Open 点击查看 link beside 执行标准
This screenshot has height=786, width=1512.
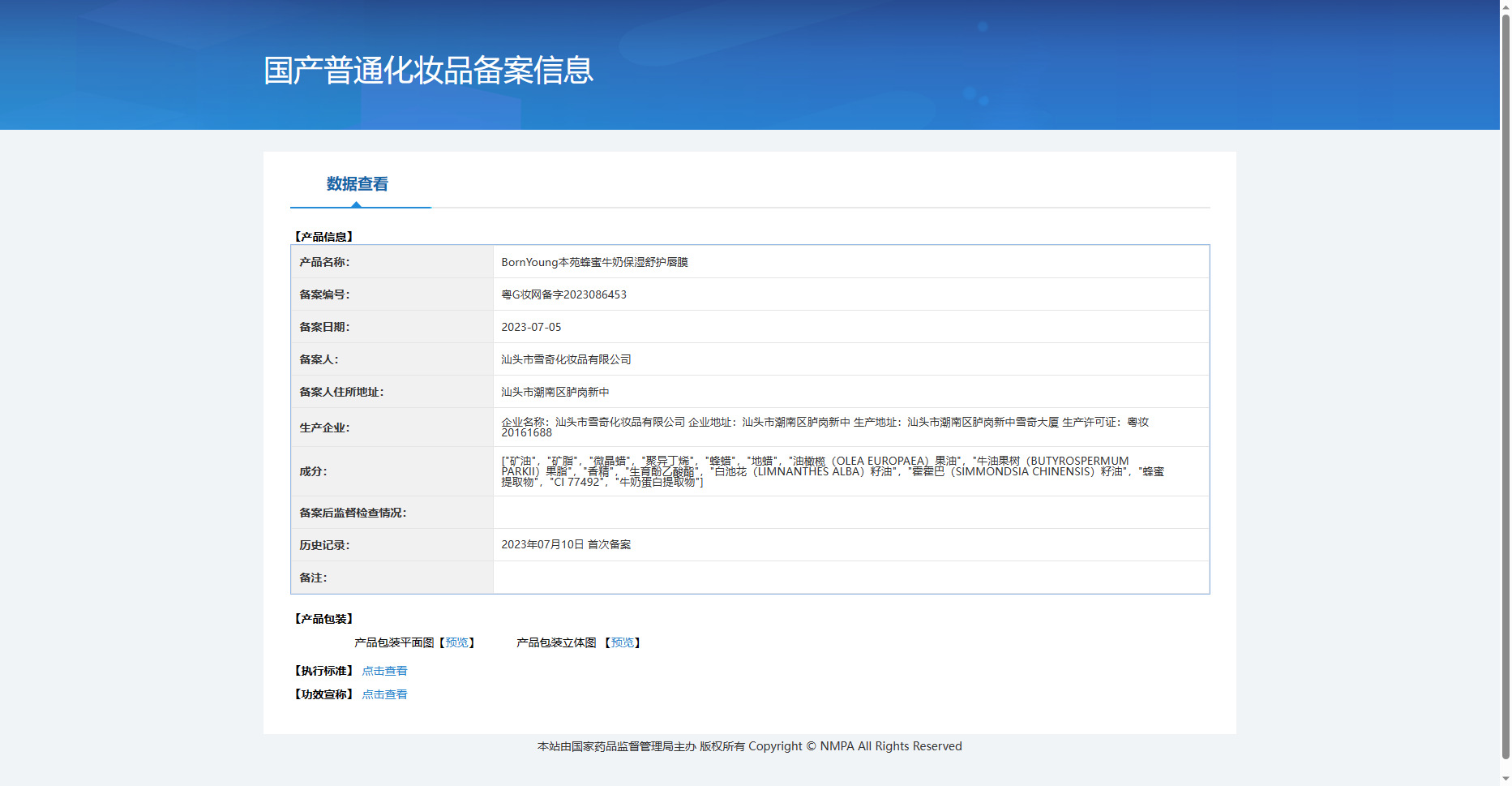(384, 671)
